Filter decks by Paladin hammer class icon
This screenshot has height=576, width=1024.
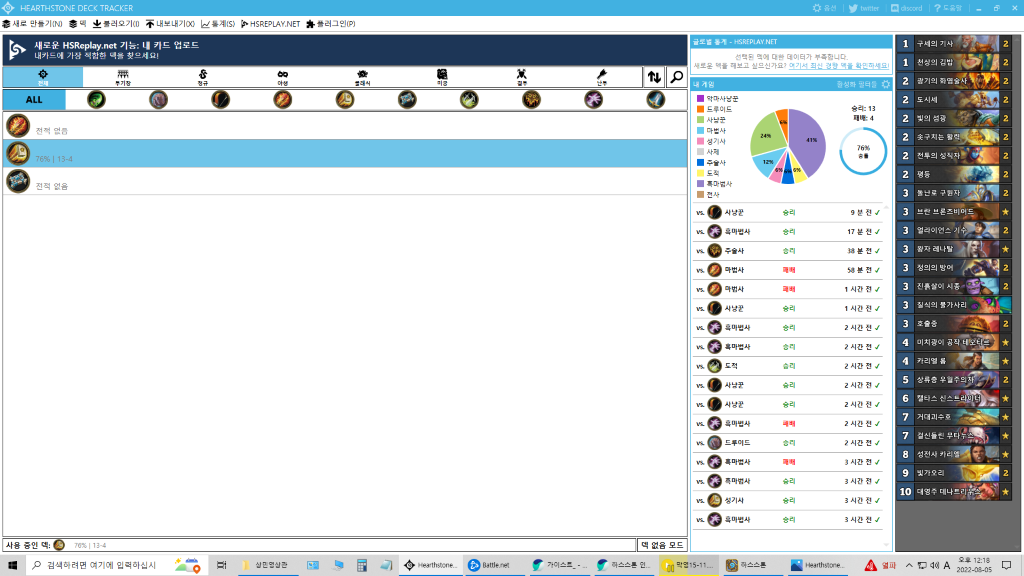(x=345, y=100)
